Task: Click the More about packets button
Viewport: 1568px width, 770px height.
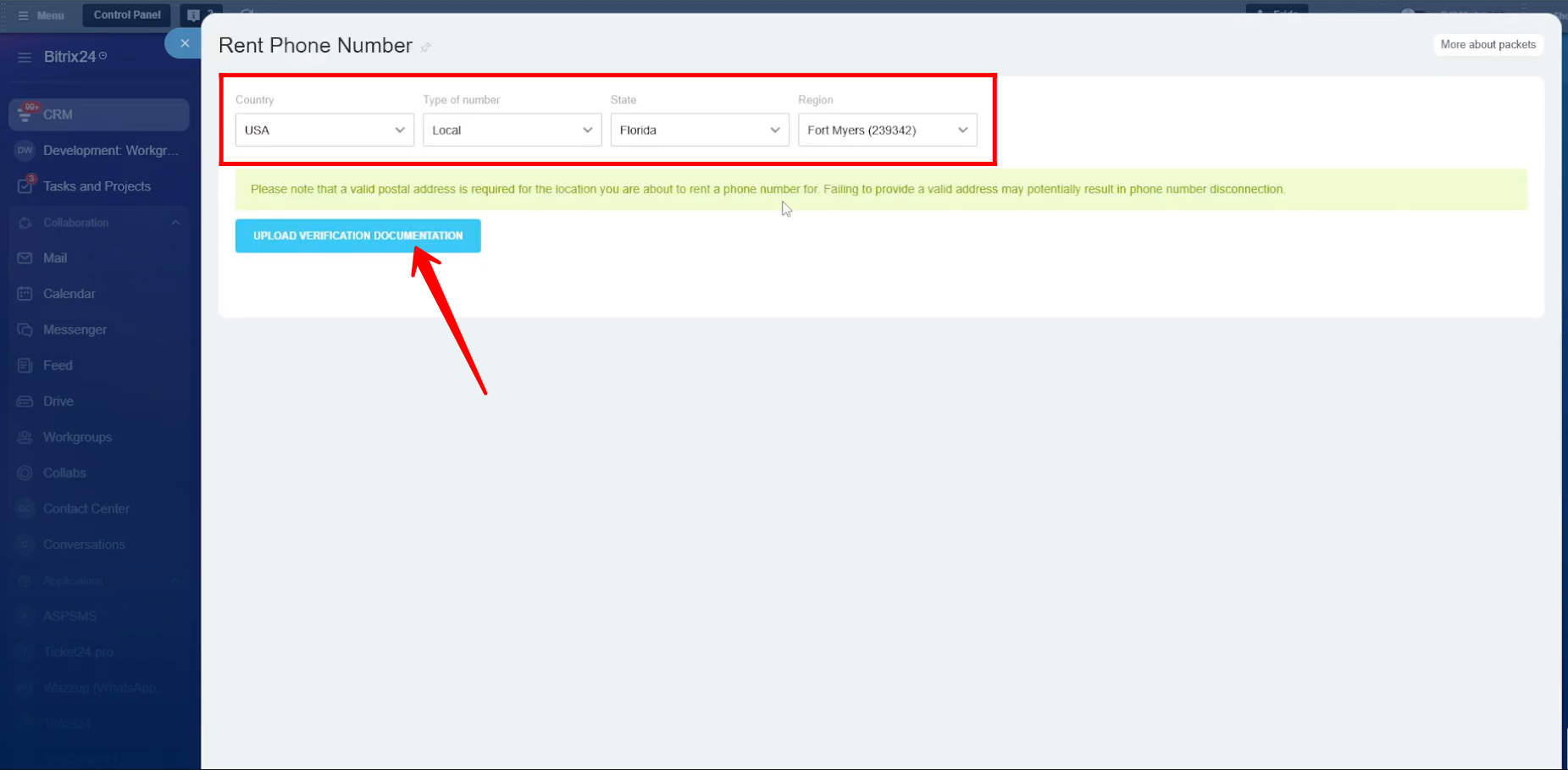Action: click(1488, 45)
